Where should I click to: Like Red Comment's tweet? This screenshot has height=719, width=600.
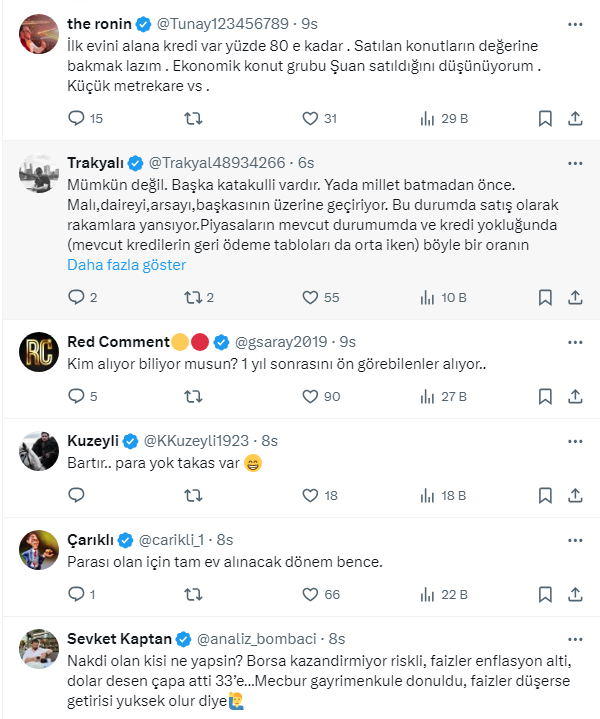point(310,396)
